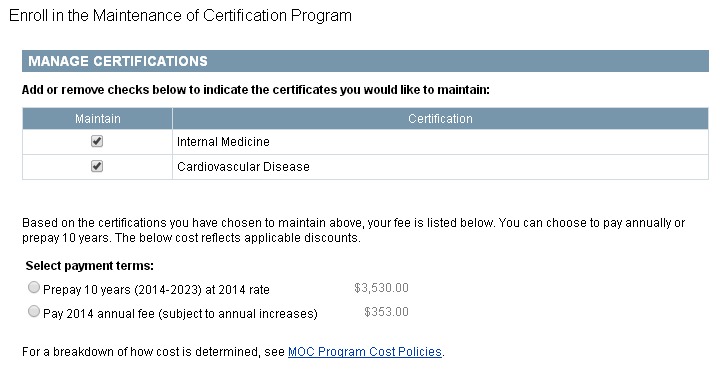Click the 'Select payment terms:' heading
This screenshot has width=721, height=369.
(x=90, y=266)
